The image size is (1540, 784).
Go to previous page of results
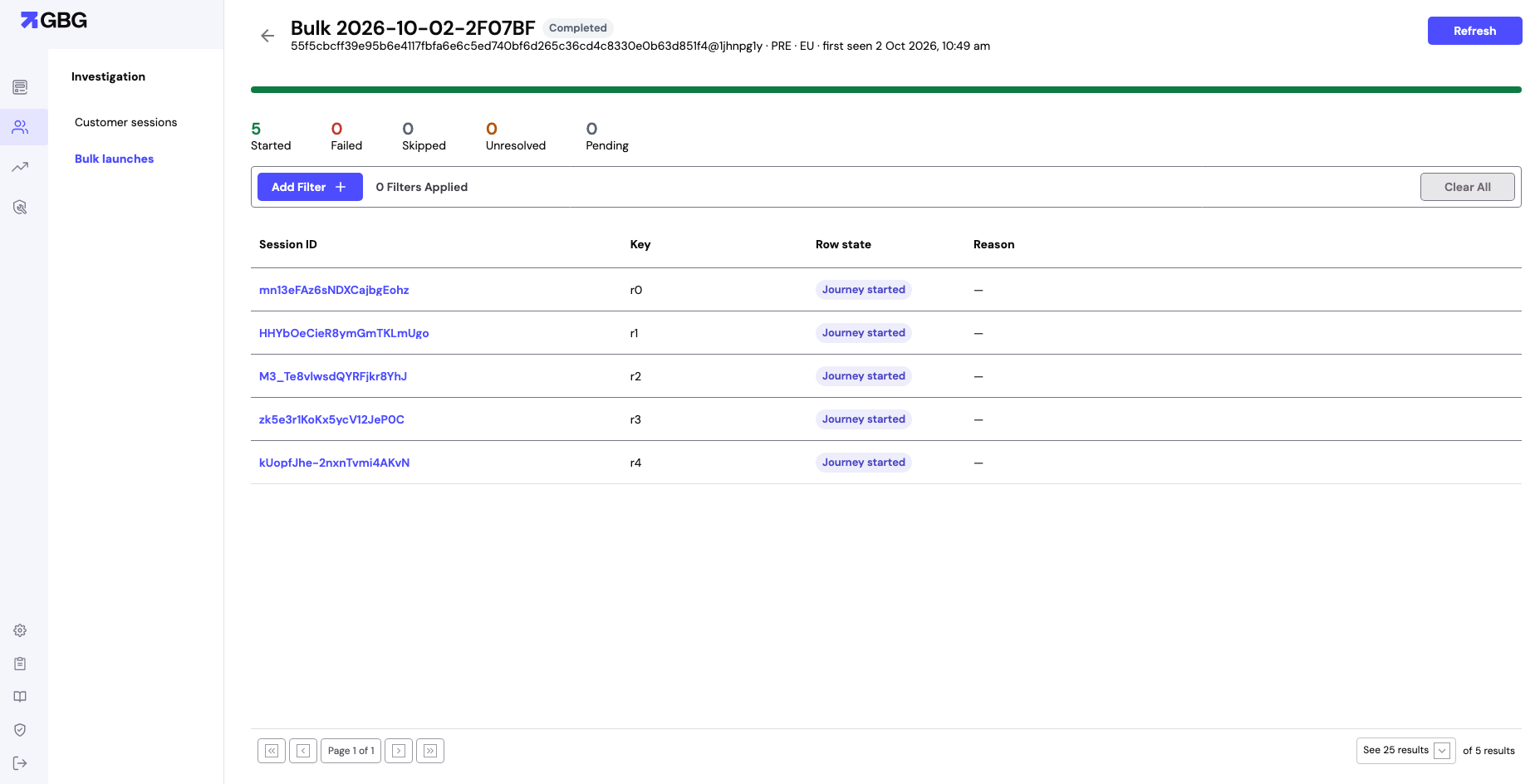pyautogui.click(x=303, y=751)
